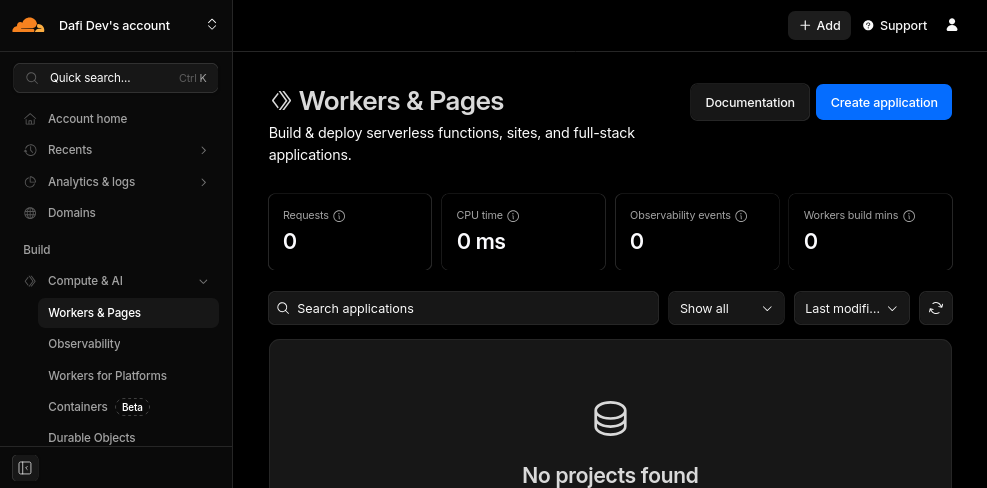Viewport: 987px width, 488px height.
Task: Expand the Recents chevron
Action: click(x=203, y=150)
